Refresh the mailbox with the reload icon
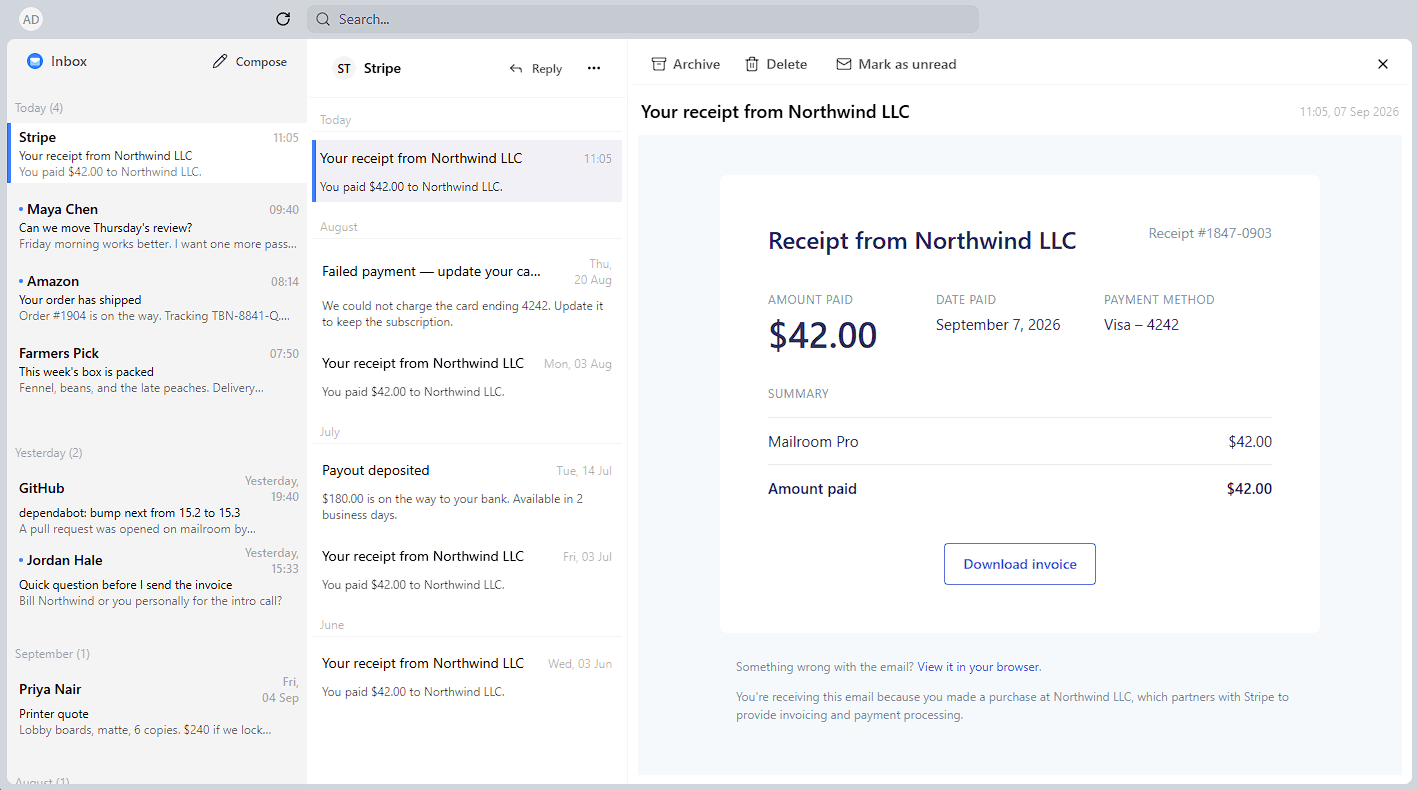 pyautogui.click(x=283, y=19)
